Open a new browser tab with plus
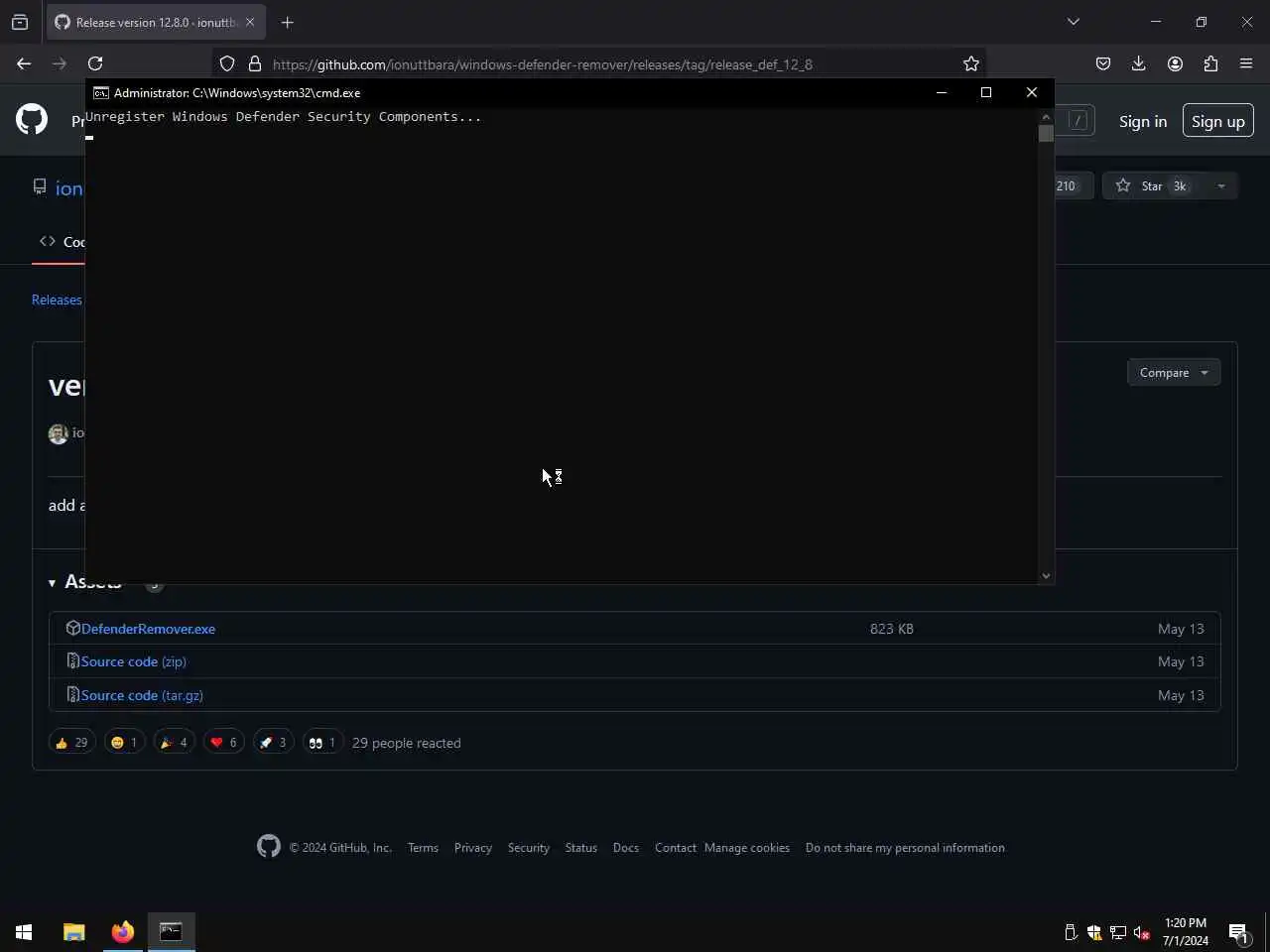 click(288, 22)
